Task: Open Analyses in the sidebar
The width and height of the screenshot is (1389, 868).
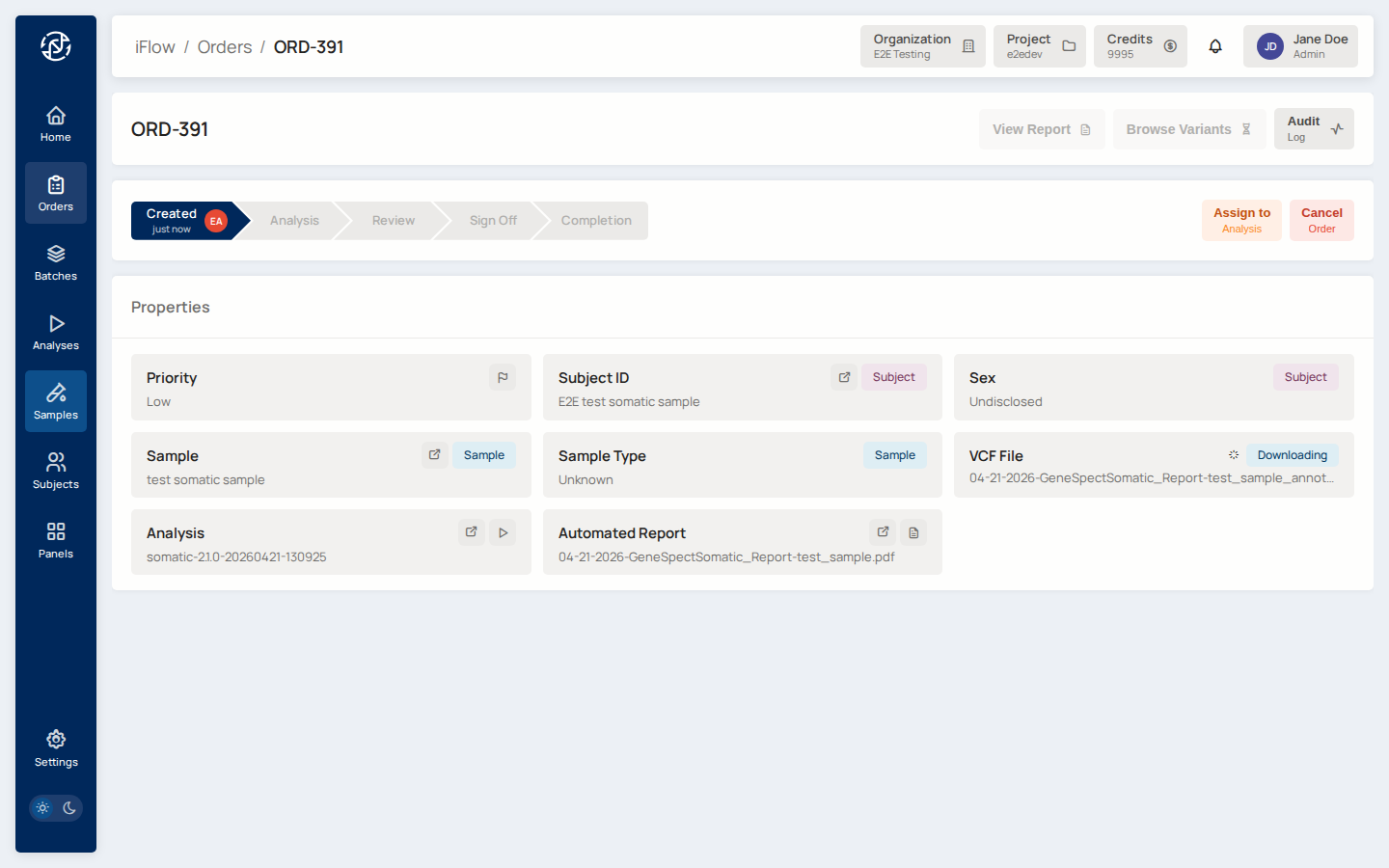Action: pos(56,332)
